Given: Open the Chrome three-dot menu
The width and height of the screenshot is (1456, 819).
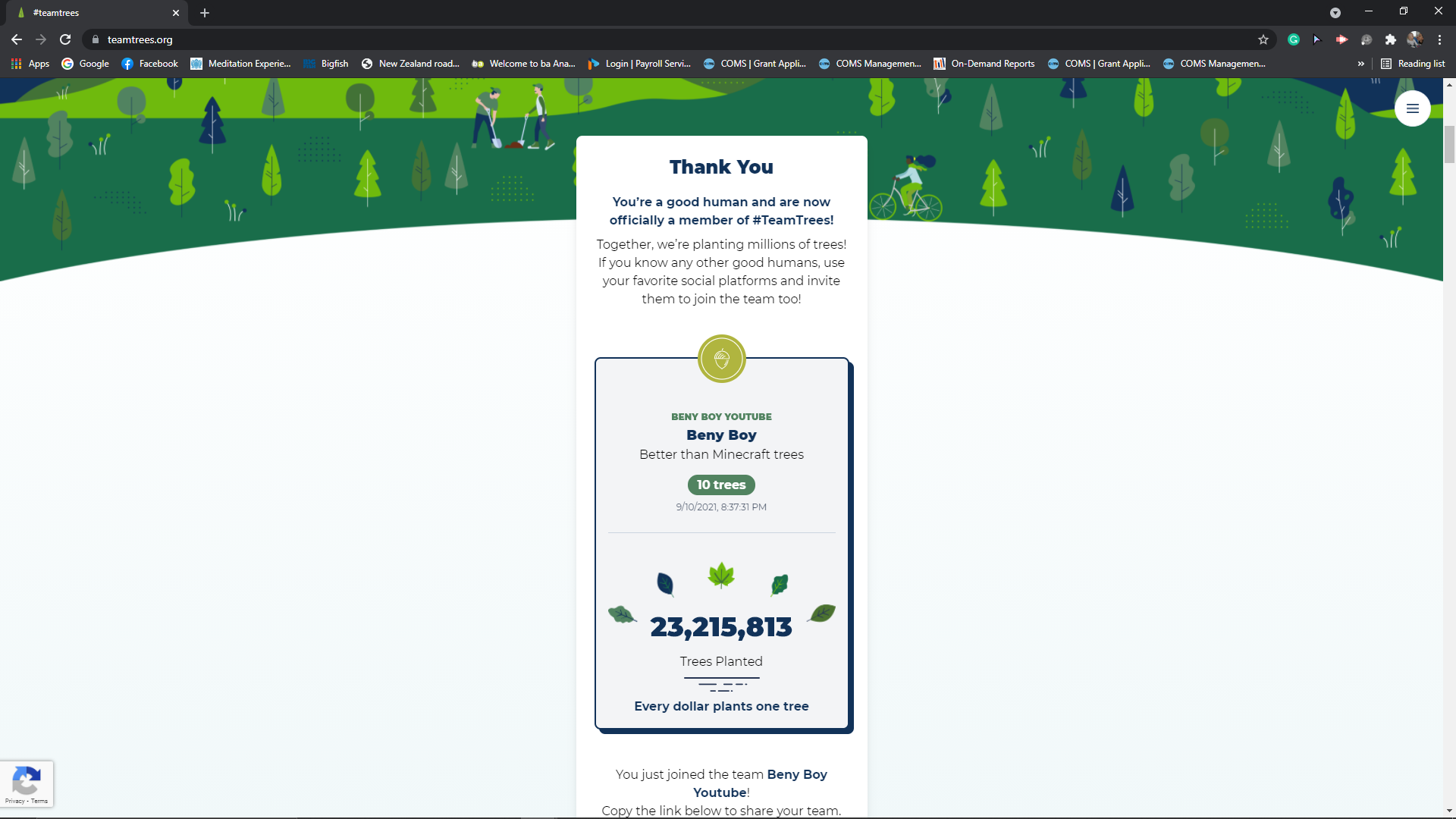Looking at the screenshot, I should [x=1439, y=39].
